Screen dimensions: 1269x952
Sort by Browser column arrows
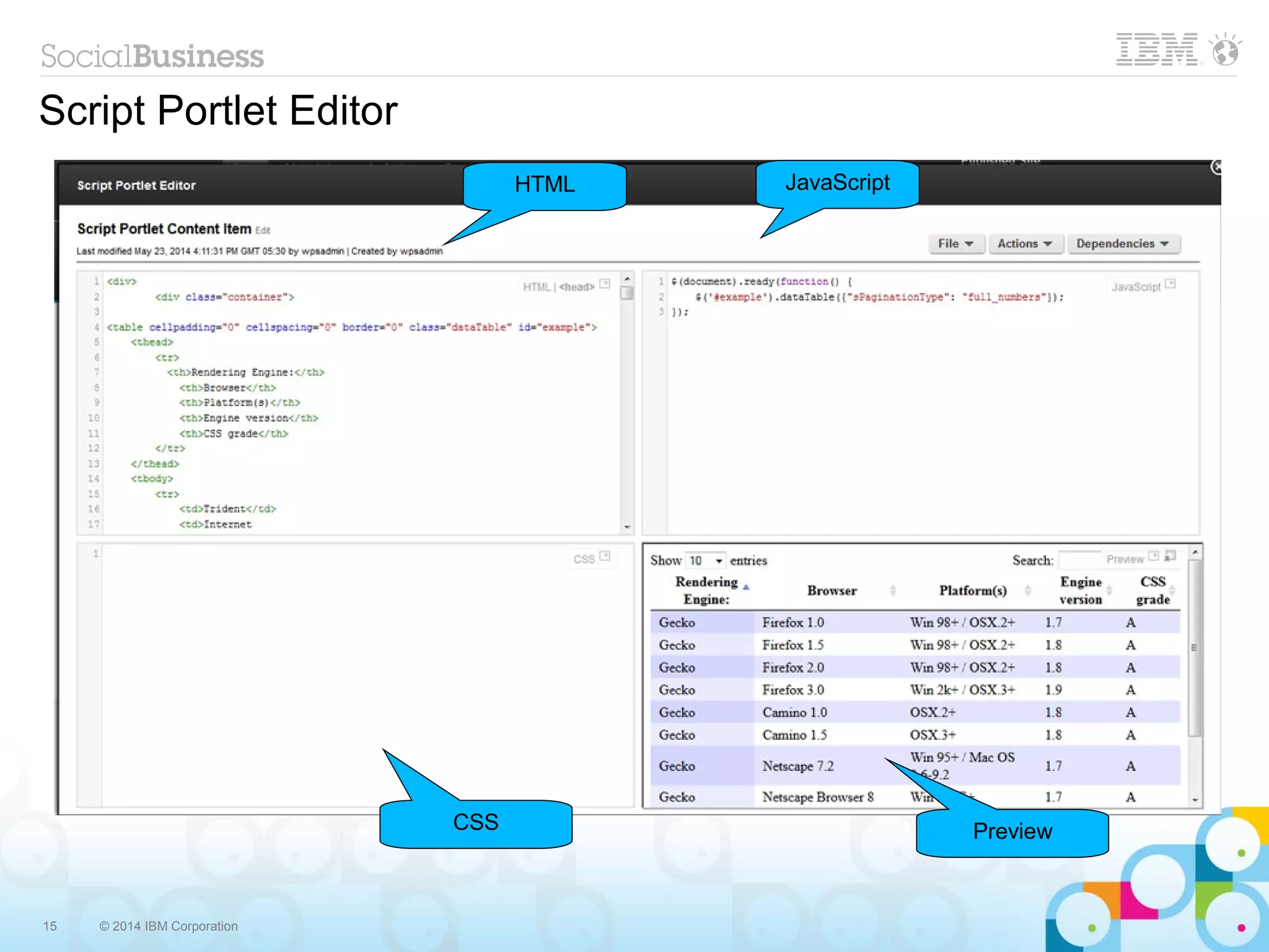pos(893,590)
